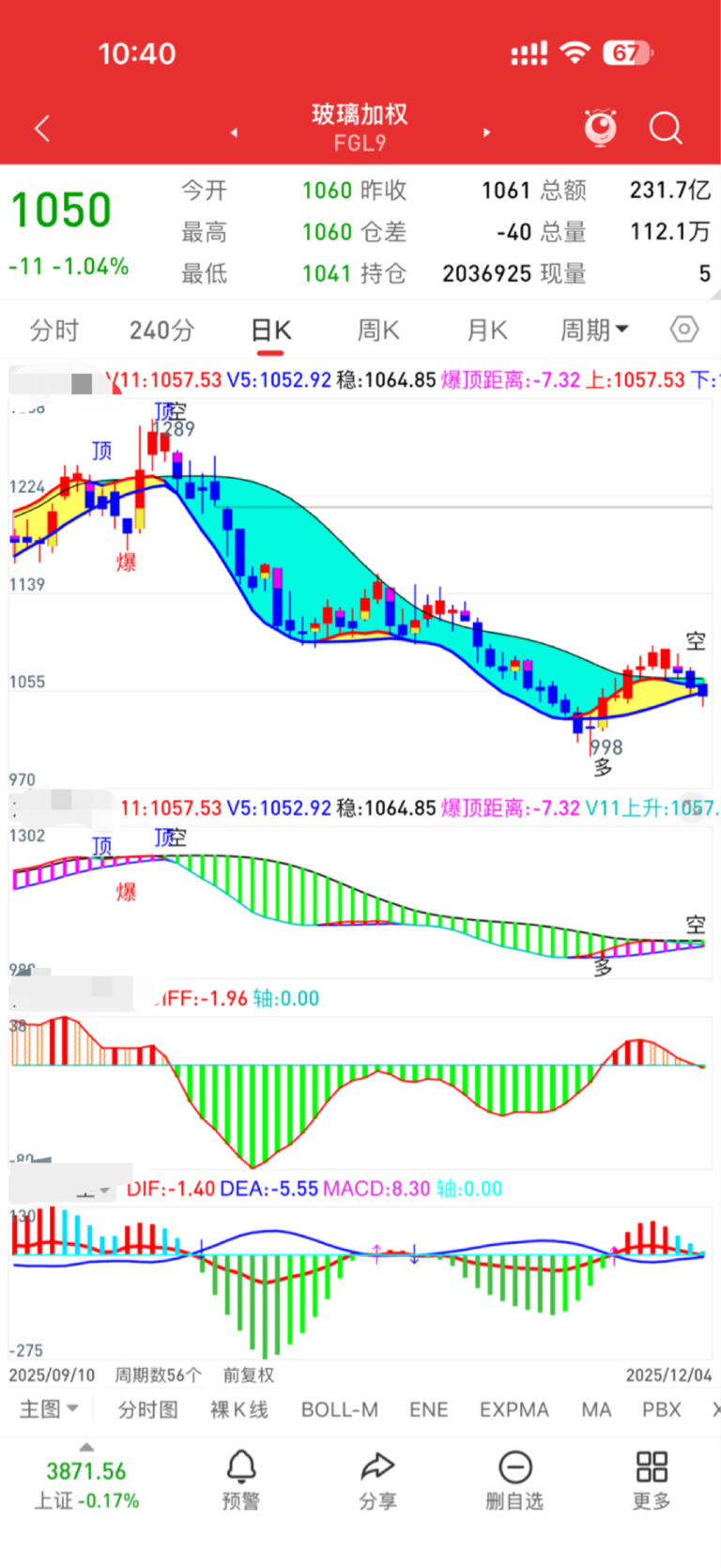Viewport: 721px width, 1568px height.
Task: Select the 月K tab
Action: (487, 330)
